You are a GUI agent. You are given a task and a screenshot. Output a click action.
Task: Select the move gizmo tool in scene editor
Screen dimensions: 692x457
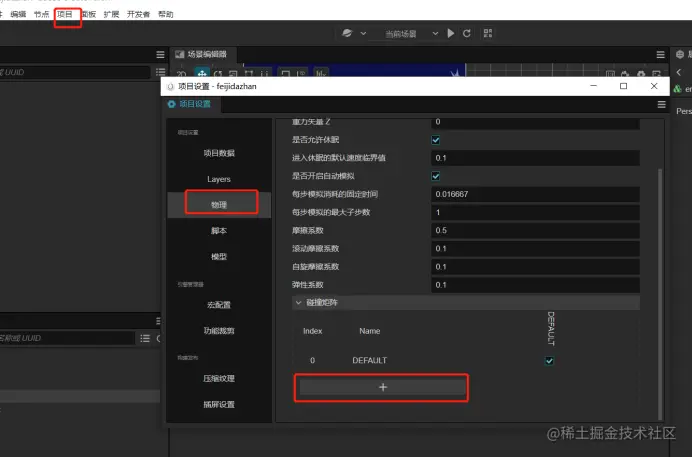202,73
